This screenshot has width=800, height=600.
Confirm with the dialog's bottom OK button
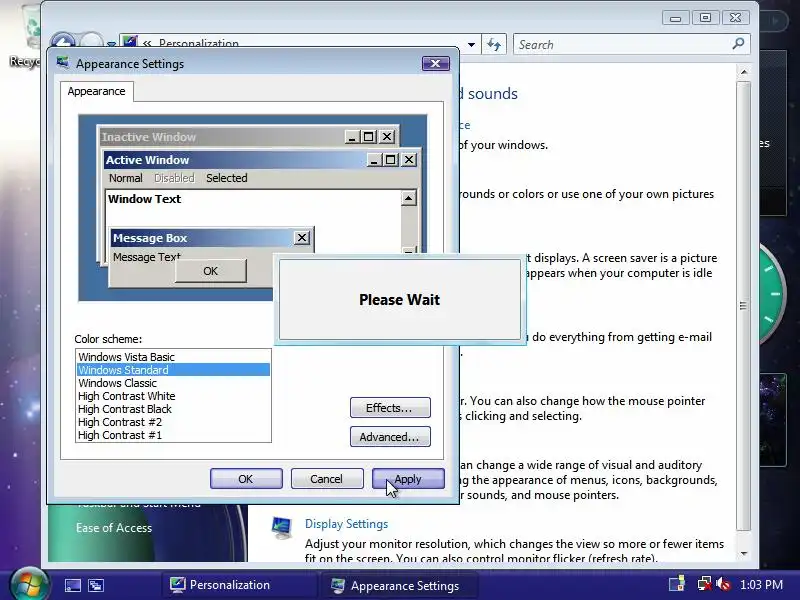click(x=246, y=479)
